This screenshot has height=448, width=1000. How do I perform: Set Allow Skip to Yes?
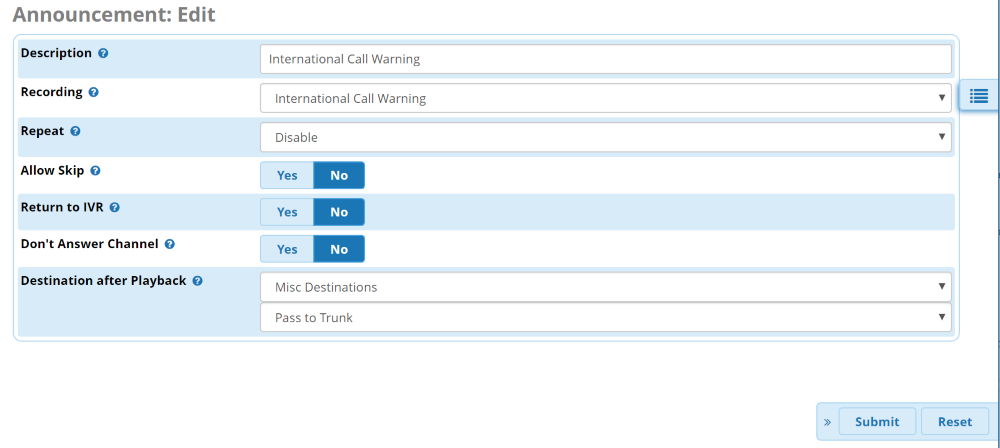point(287,175)
